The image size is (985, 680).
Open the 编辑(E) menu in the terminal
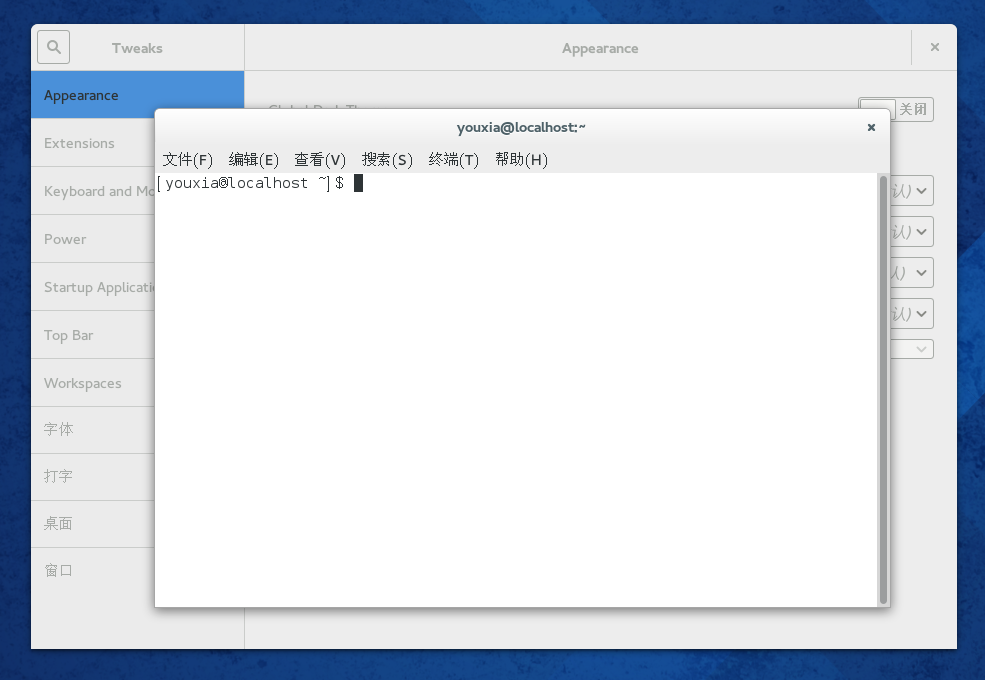click(x=253, y=160)
